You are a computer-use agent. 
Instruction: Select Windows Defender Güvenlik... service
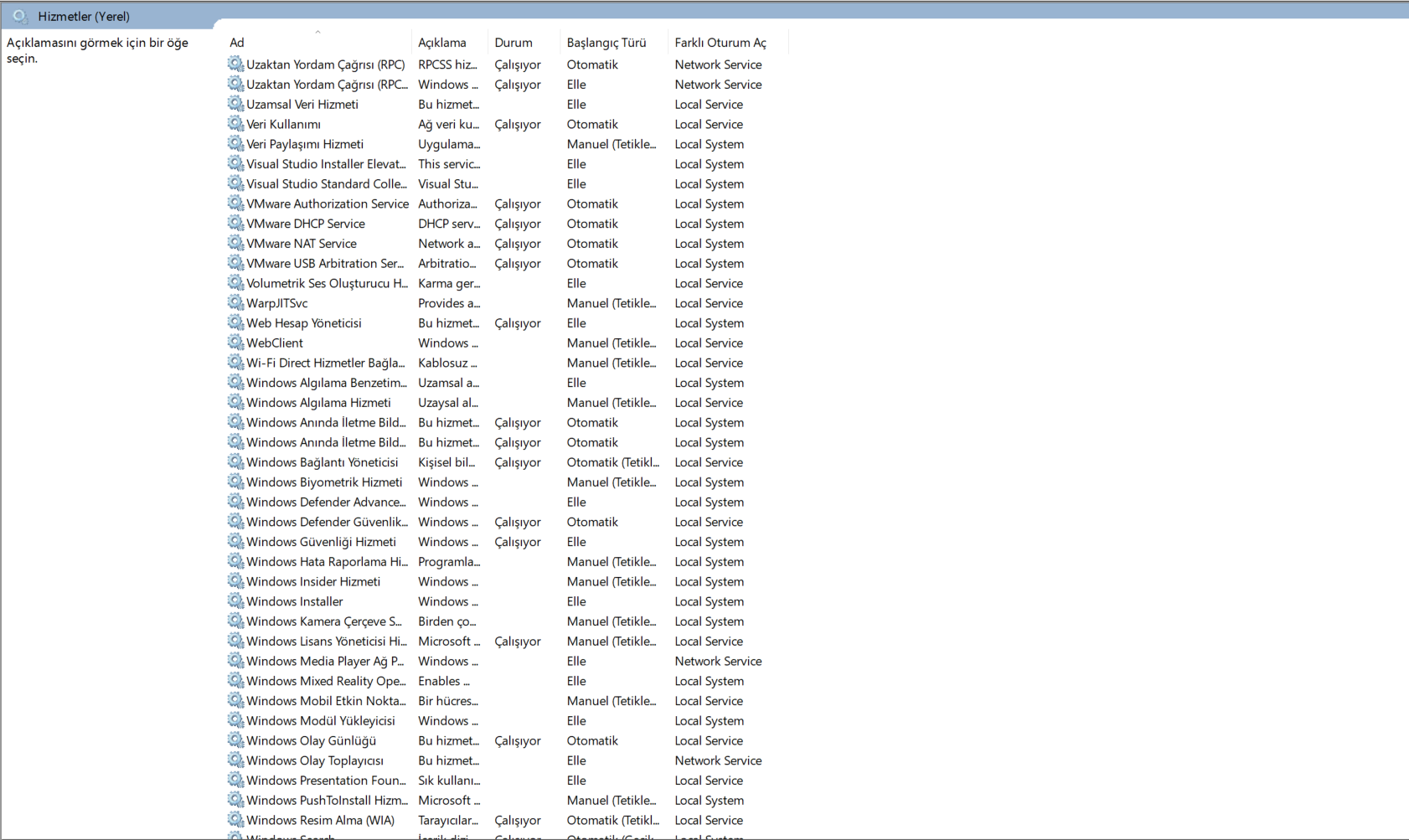pos(327,522)
